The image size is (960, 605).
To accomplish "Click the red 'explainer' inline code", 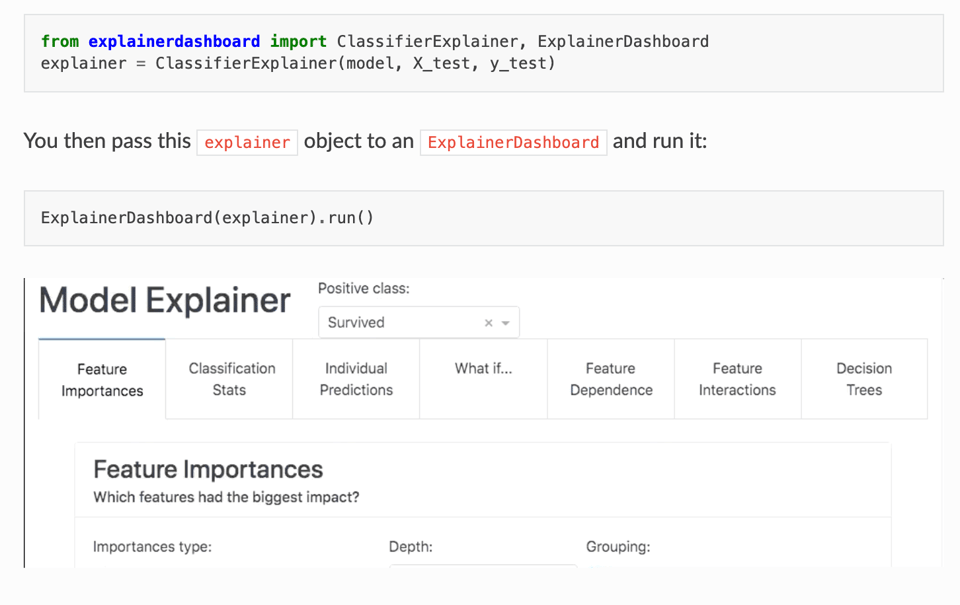I will click(x=247, y=142).
